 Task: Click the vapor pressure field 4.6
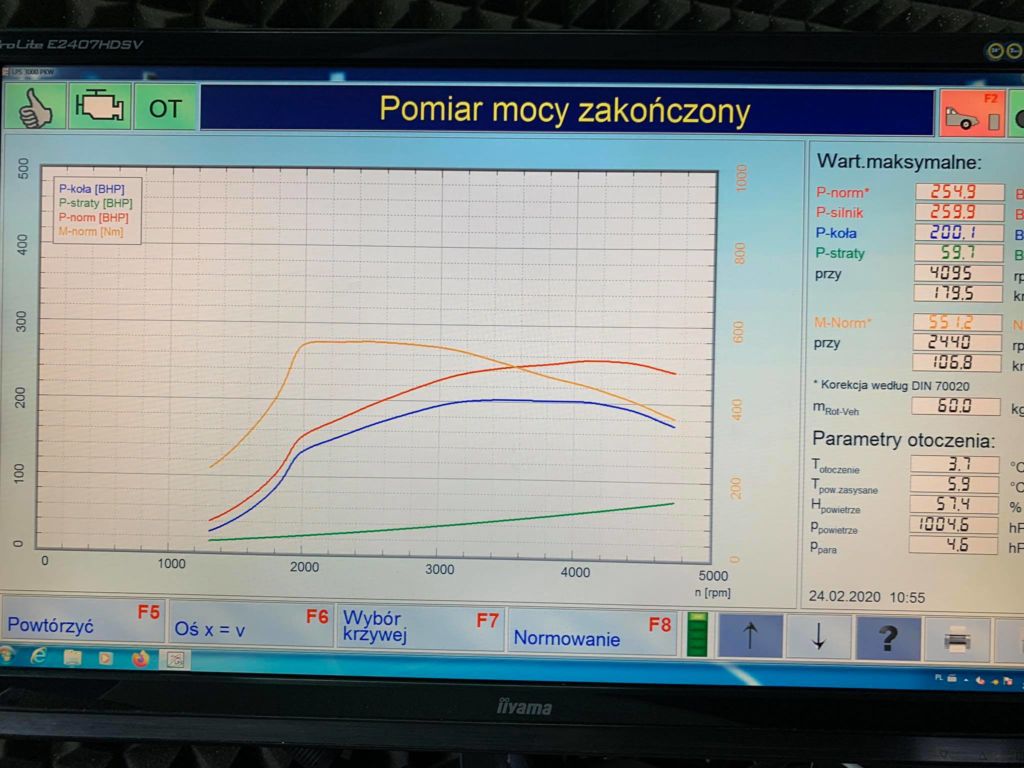point(953,545)
